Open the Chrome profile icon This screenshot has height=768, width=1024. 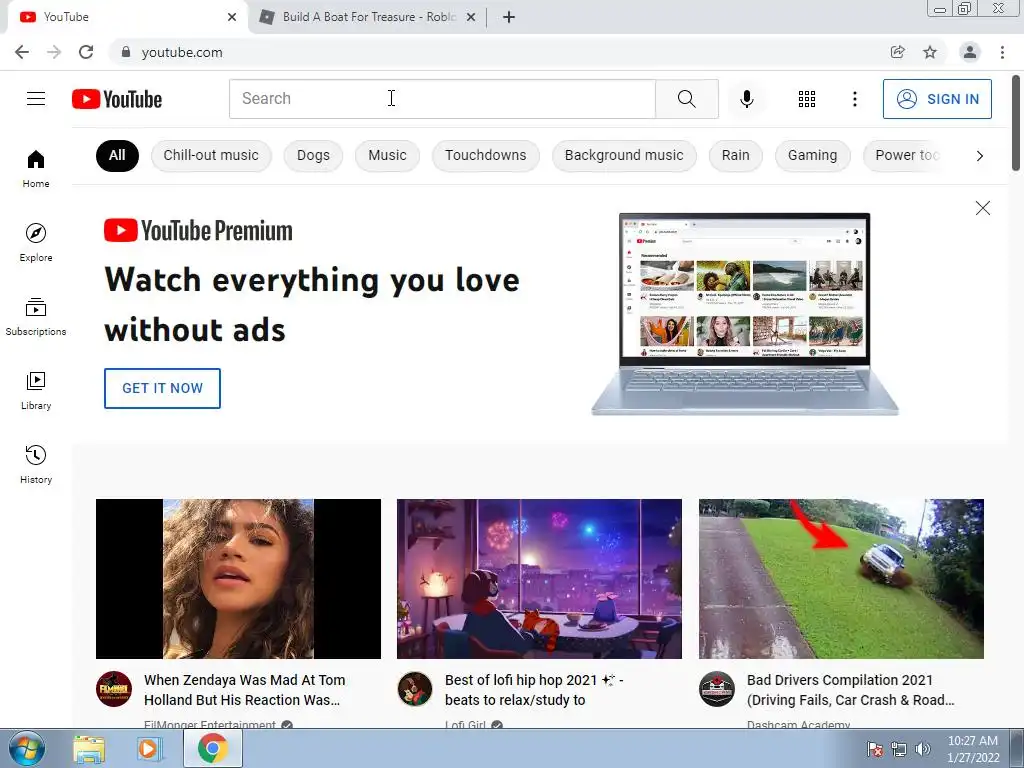(x=970, y=52)
